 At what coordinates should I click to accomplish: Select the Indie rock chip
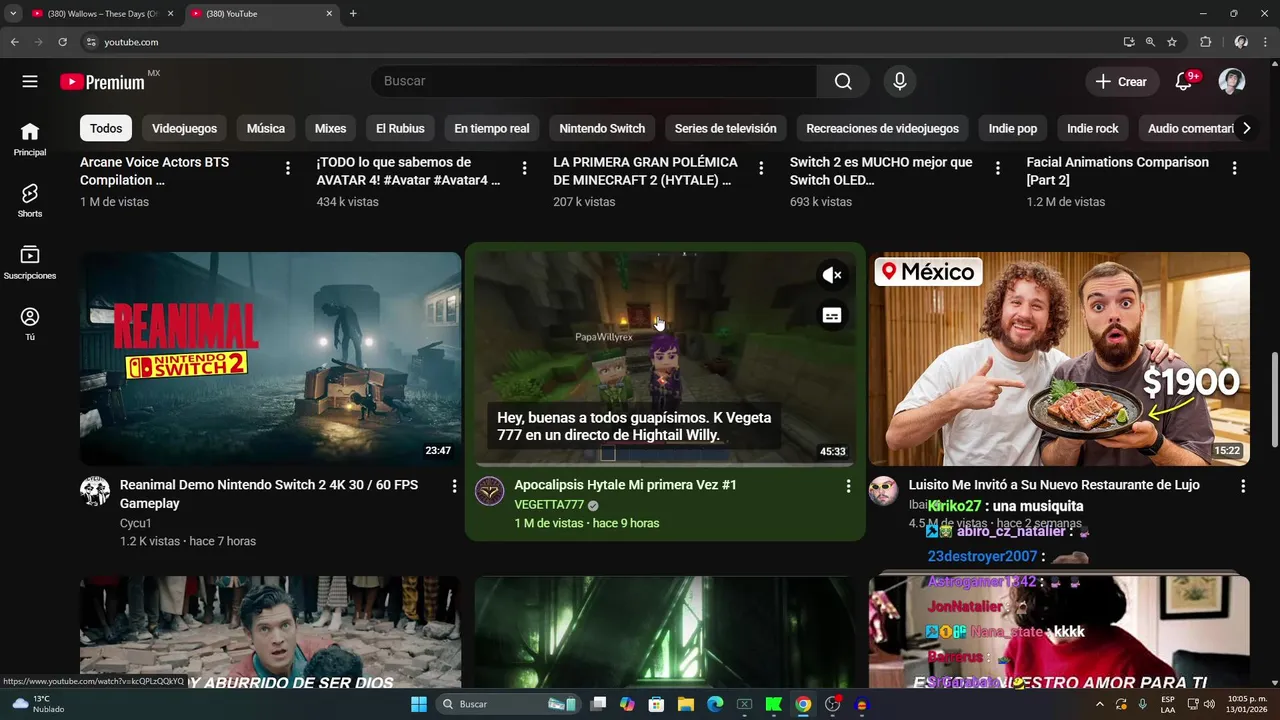pos(1093,128)
